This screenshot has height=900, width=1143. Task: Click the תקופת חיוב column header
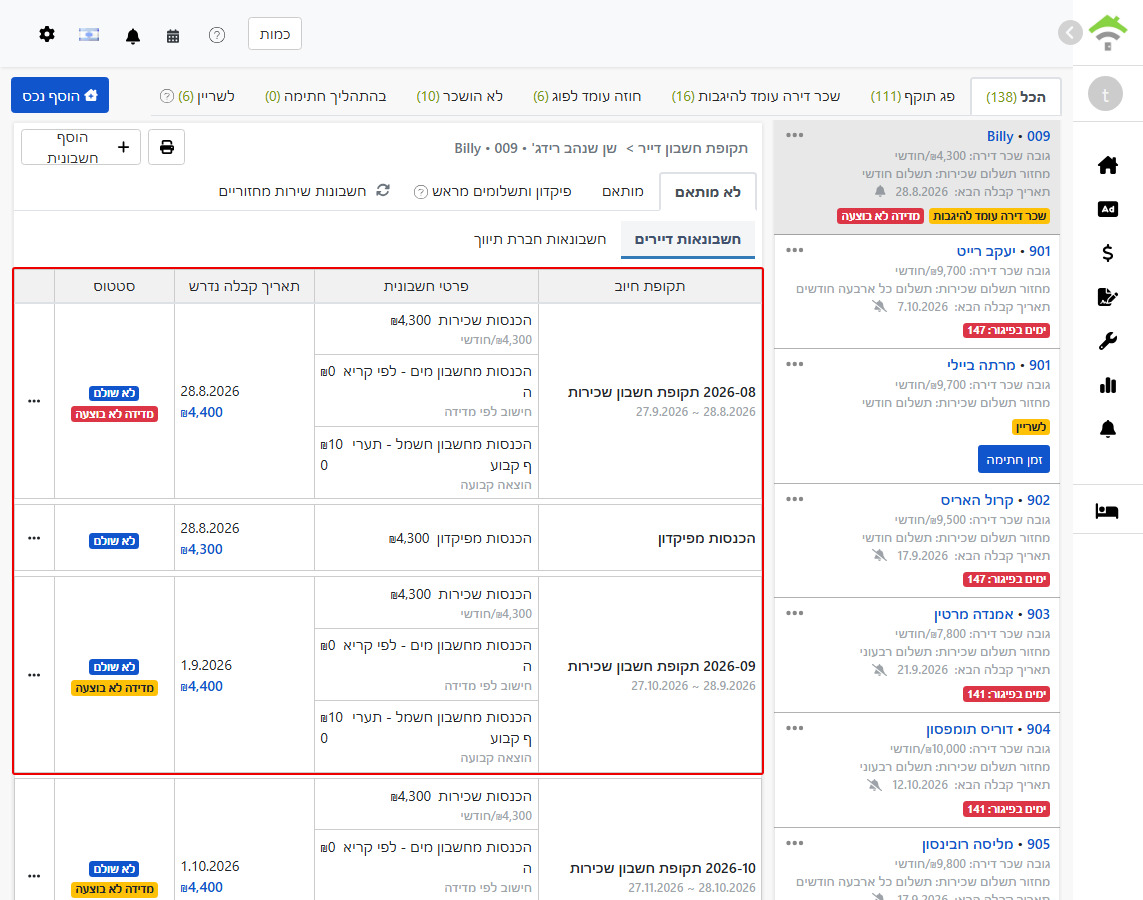[649, 286]
